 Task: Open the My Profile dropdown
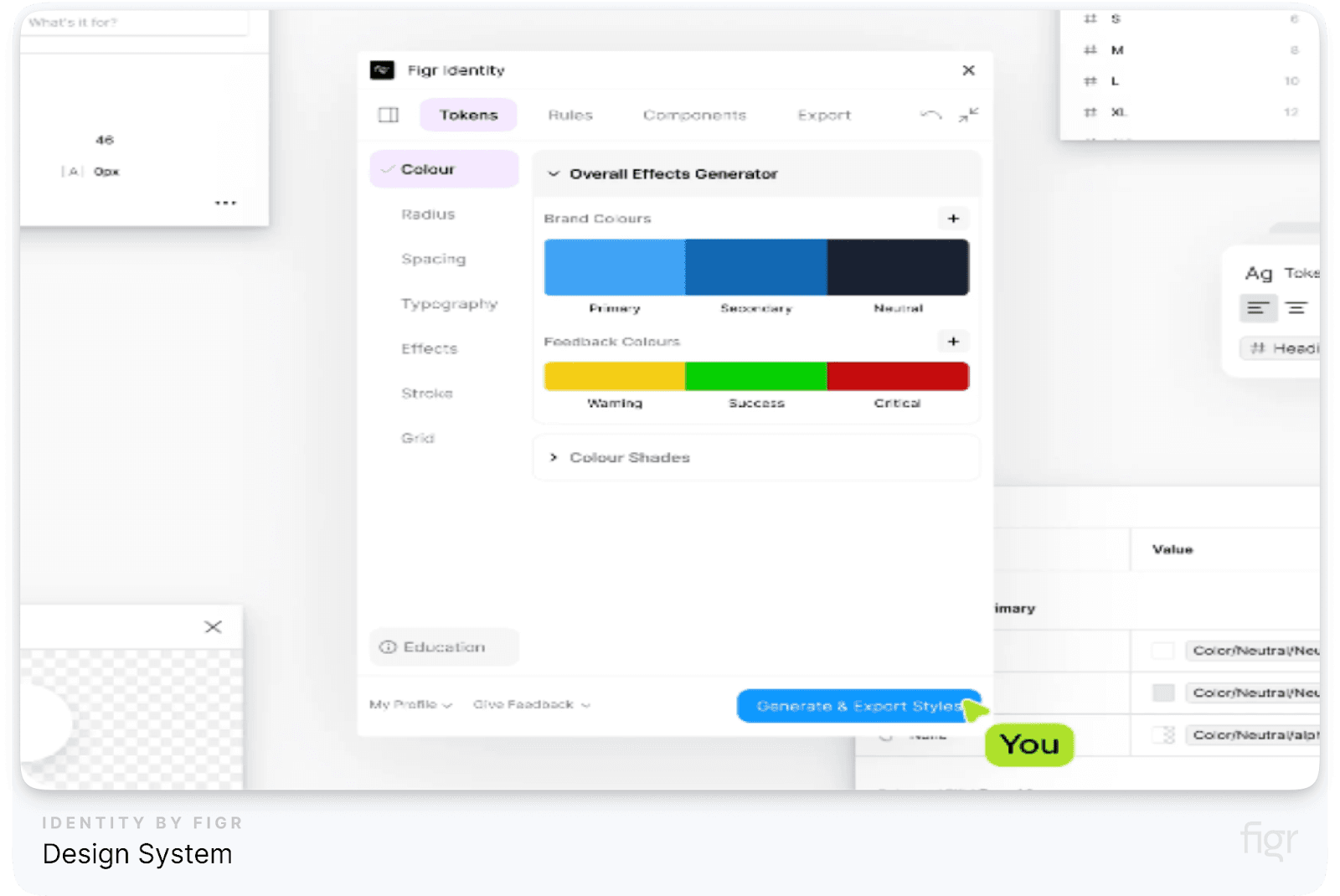pos(410,704)
